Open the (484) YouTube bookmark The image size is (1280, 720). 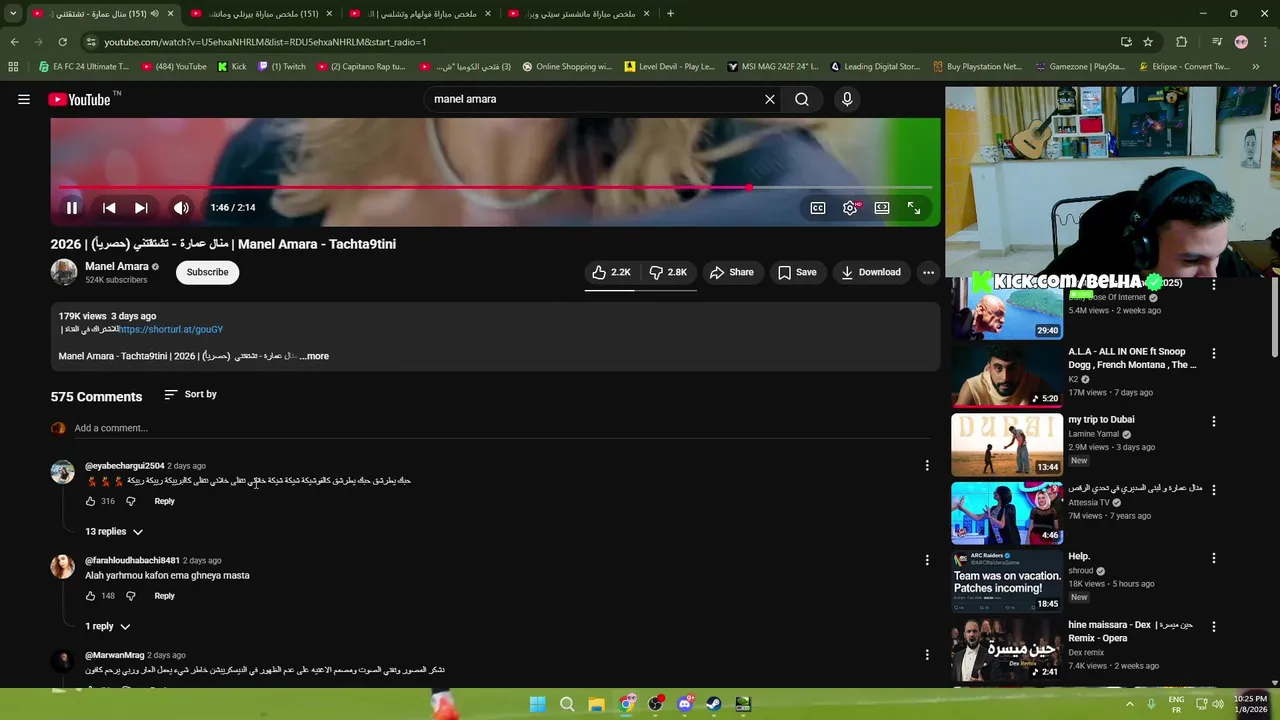[x=174, y=67]
